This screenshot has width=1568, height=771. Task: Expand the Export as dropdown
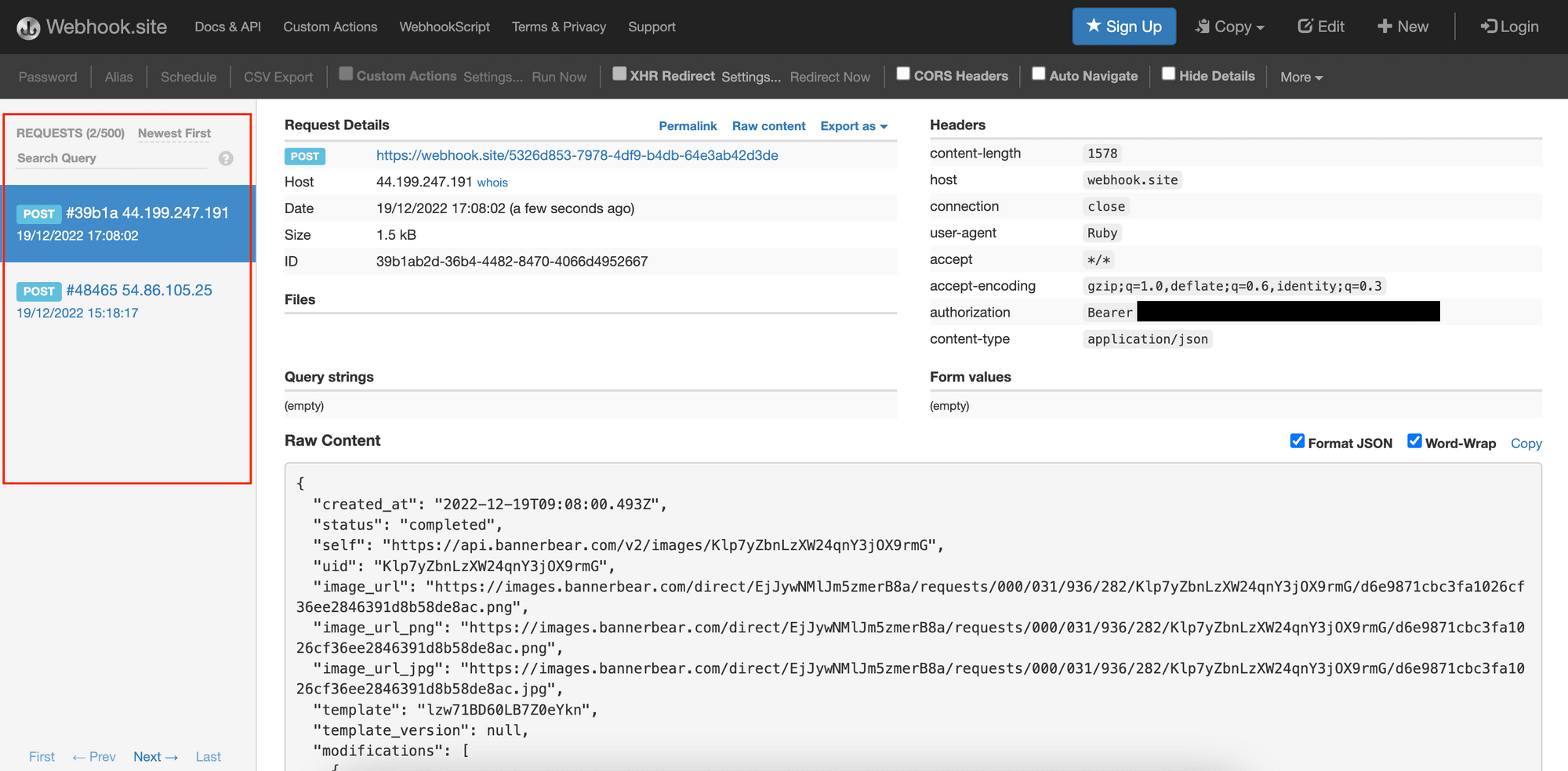tap(853, 126)
